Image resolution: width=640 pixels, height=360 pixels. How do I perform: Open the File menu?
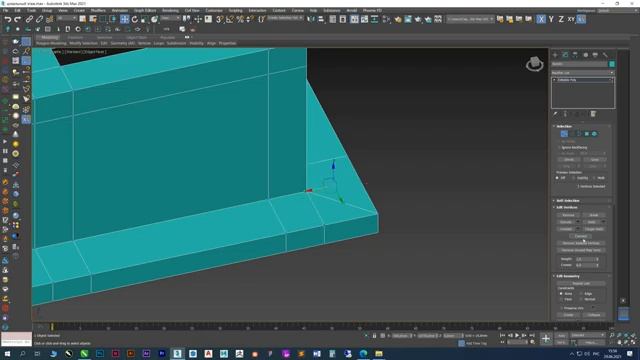click(x=5, y=10)
